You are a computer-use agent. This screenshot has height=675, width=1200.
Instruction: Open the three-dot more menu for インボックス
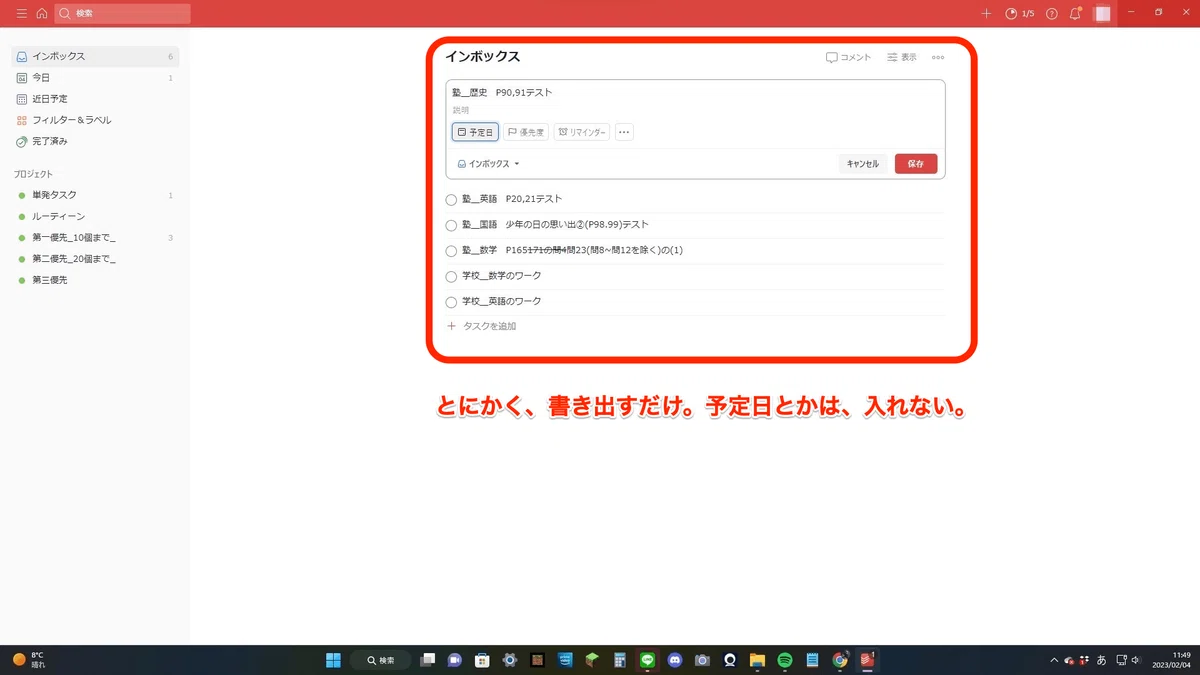[938, 58]
